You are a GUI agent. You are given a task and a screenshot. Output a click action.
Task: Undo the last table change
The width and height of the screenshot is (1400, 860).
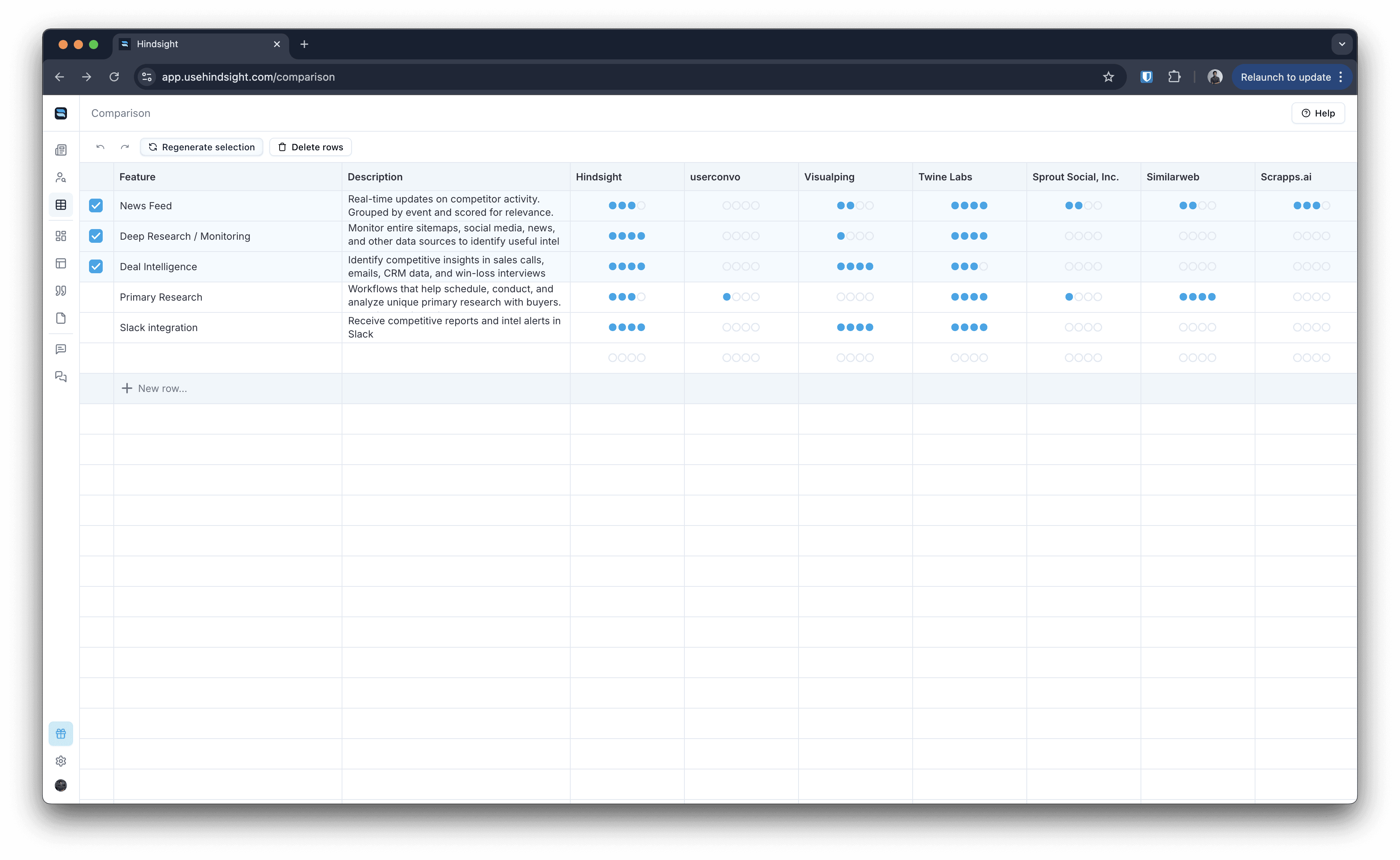pyautogui.click(x=100, y=147)
